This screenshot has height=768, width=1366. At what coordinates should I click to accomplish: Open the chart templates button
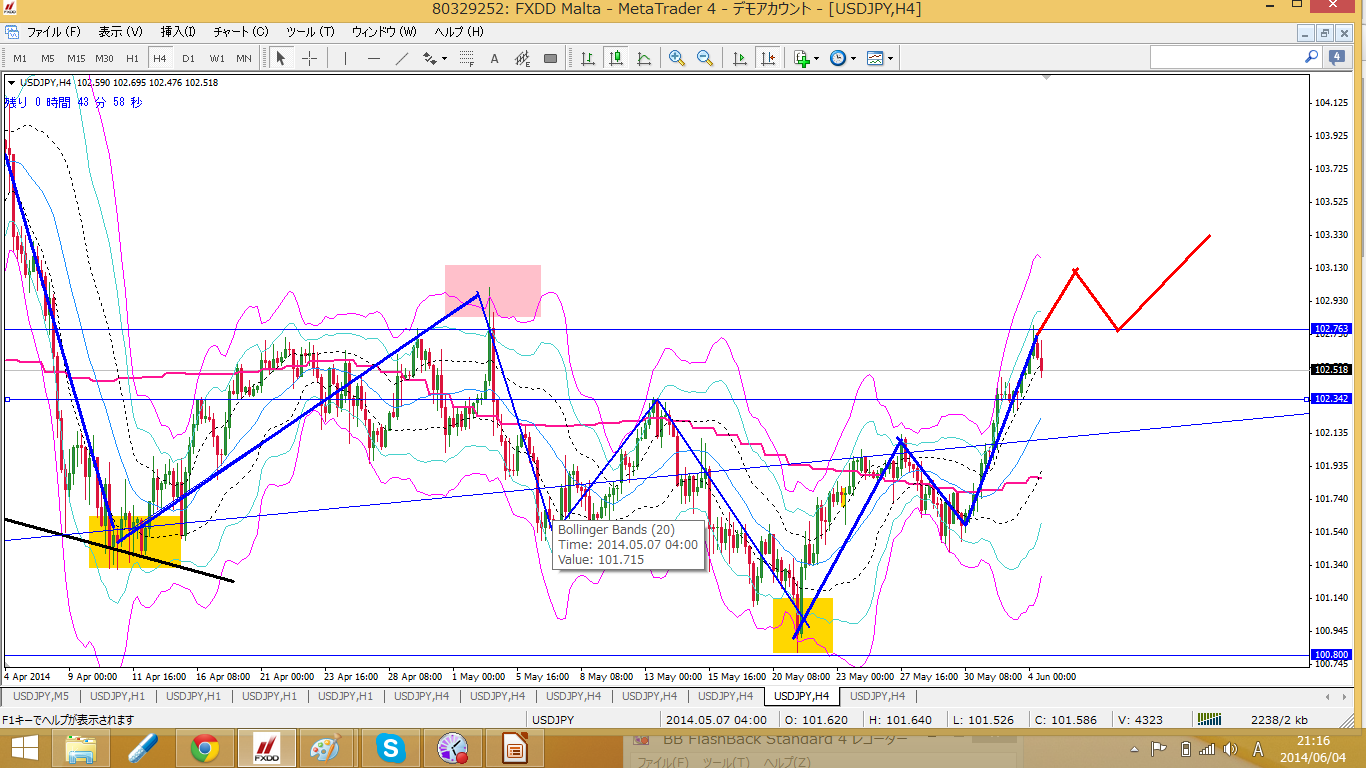[x=875, y=58]
